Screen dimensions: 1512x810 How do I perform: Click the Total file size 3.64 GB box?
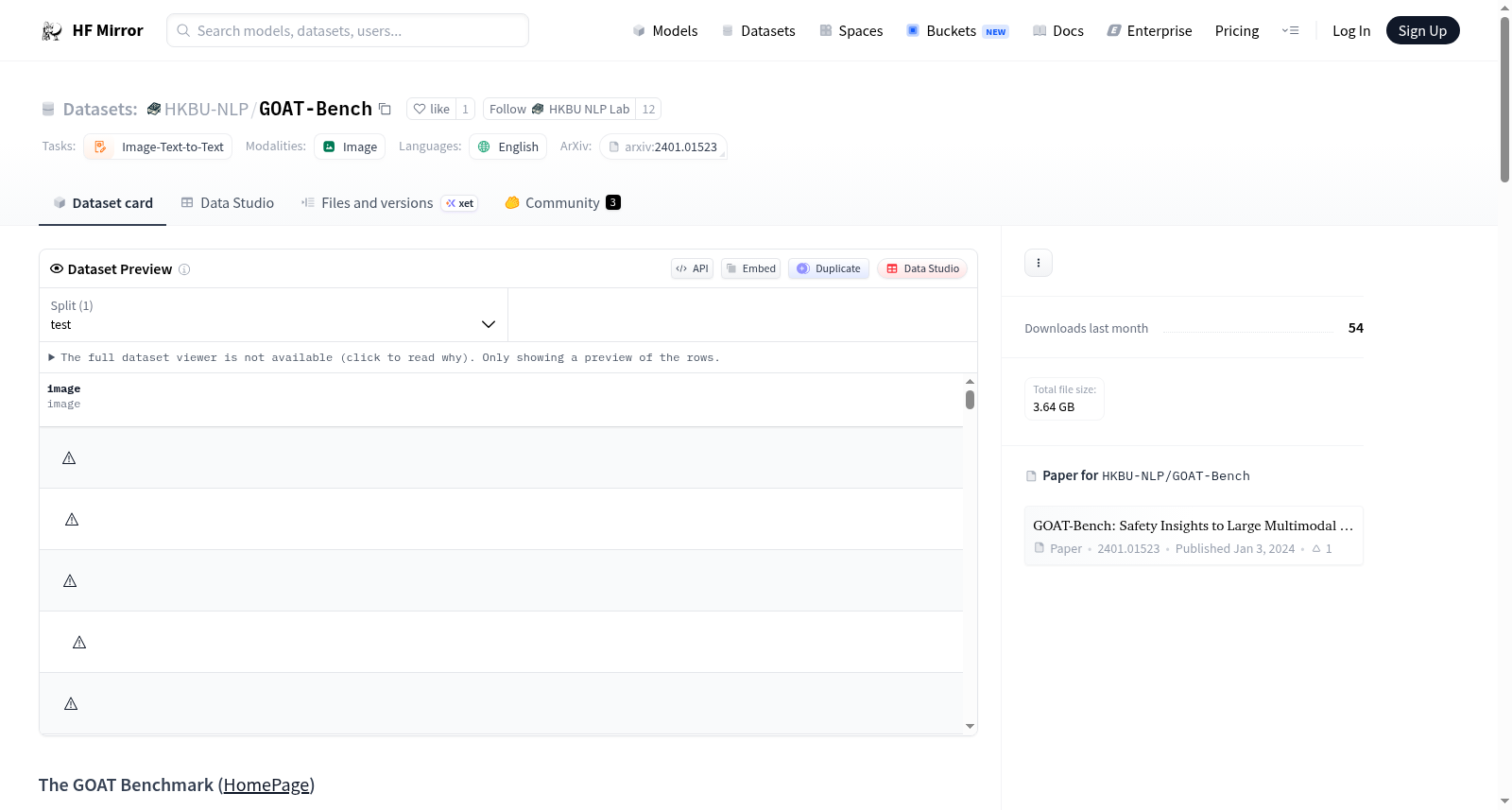point(1065,399)
